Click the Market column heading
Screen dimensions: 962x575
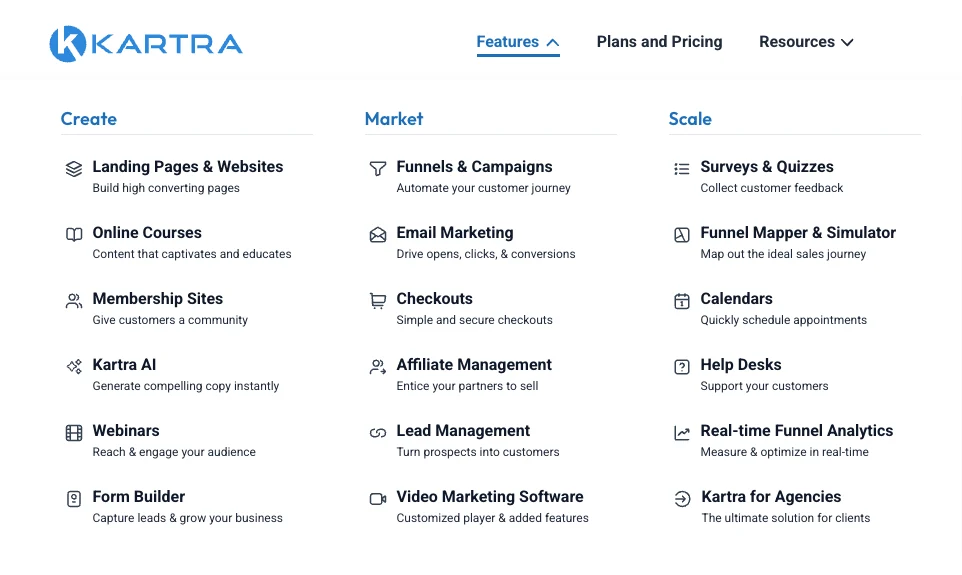[394, 119]
